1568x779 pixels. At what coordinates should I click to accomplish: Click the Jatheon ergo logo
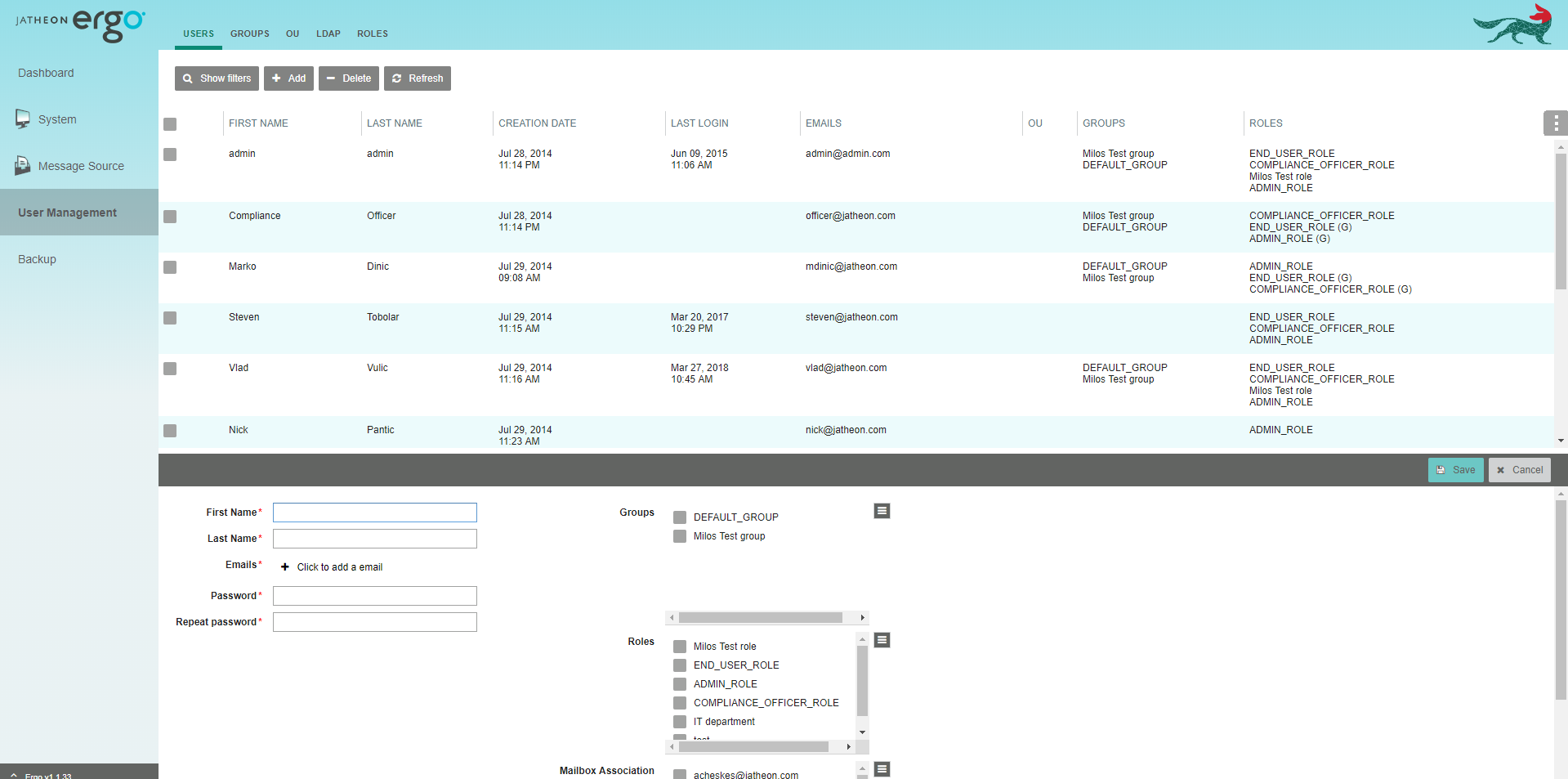(80, 25)
